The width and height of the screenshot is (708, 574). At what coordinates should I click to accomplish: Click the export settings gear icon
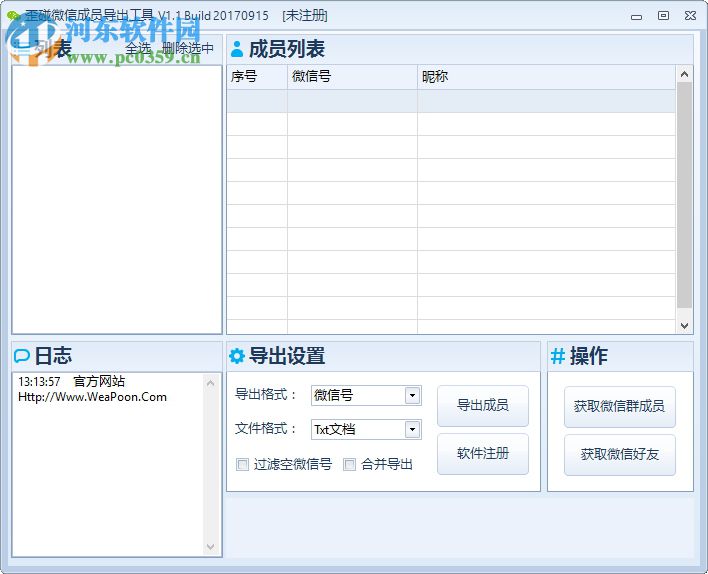click(x=237, y=356)
